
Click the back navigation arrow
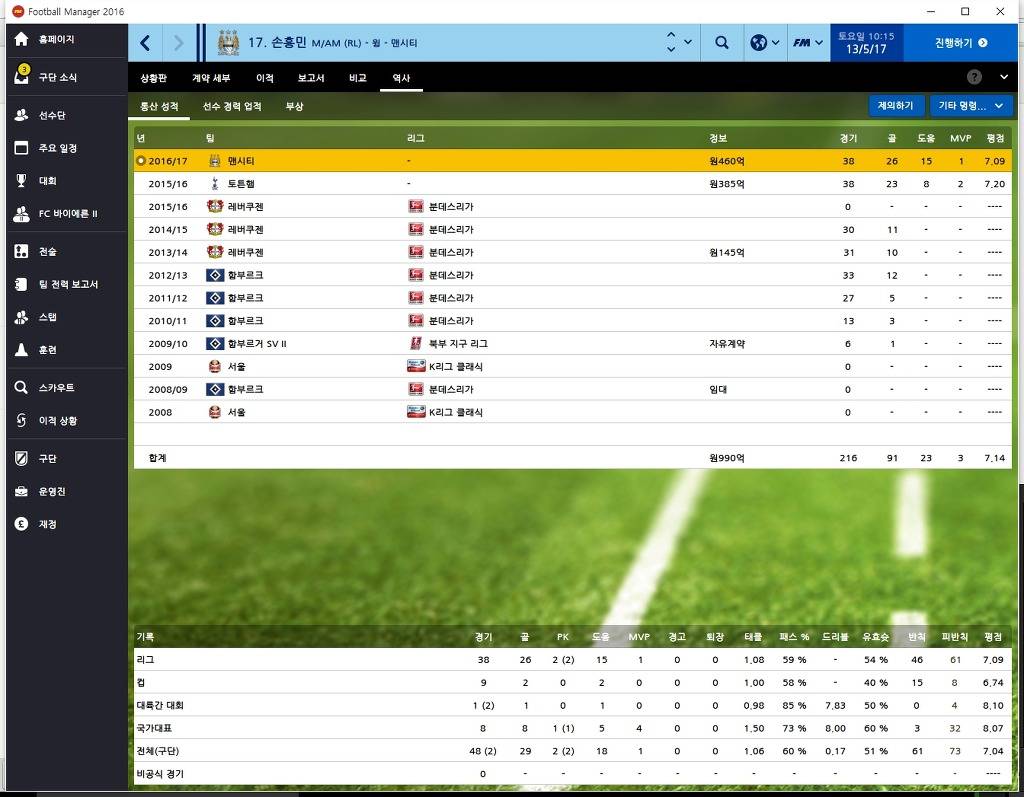click(146, 43)
